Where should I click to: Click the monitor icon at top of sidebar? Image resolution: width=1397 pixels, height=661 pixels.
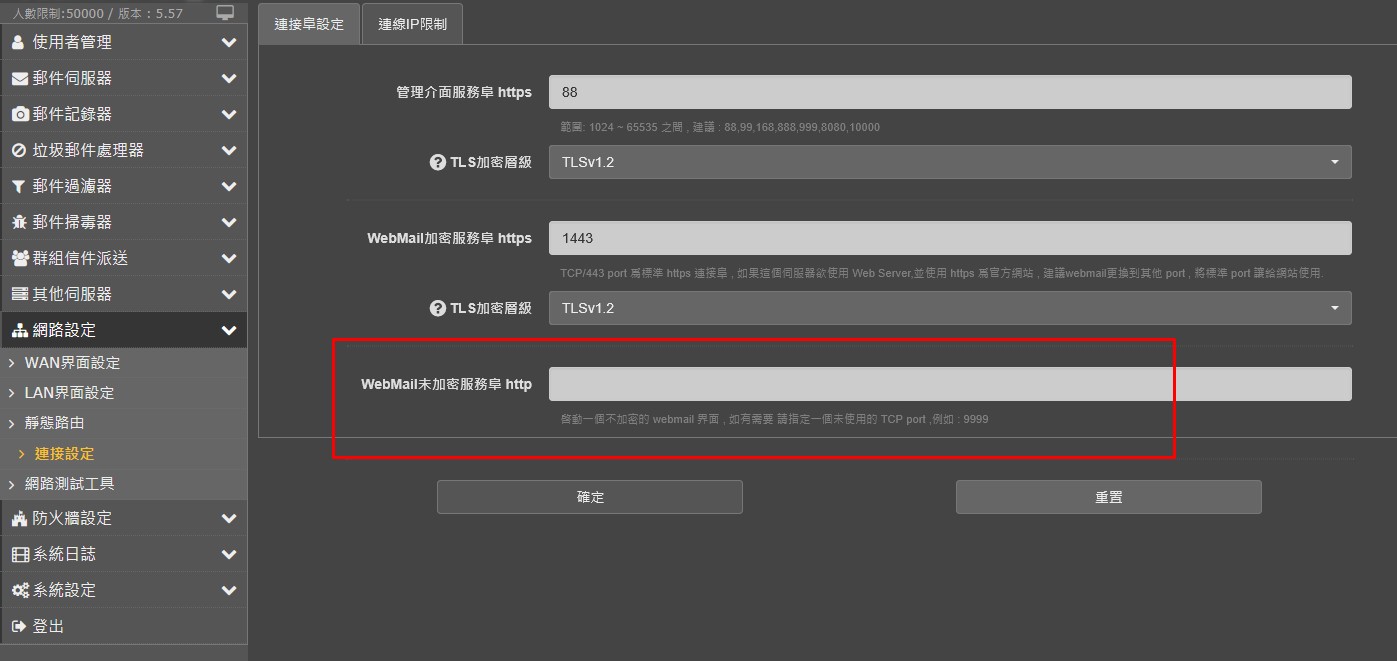225,13
